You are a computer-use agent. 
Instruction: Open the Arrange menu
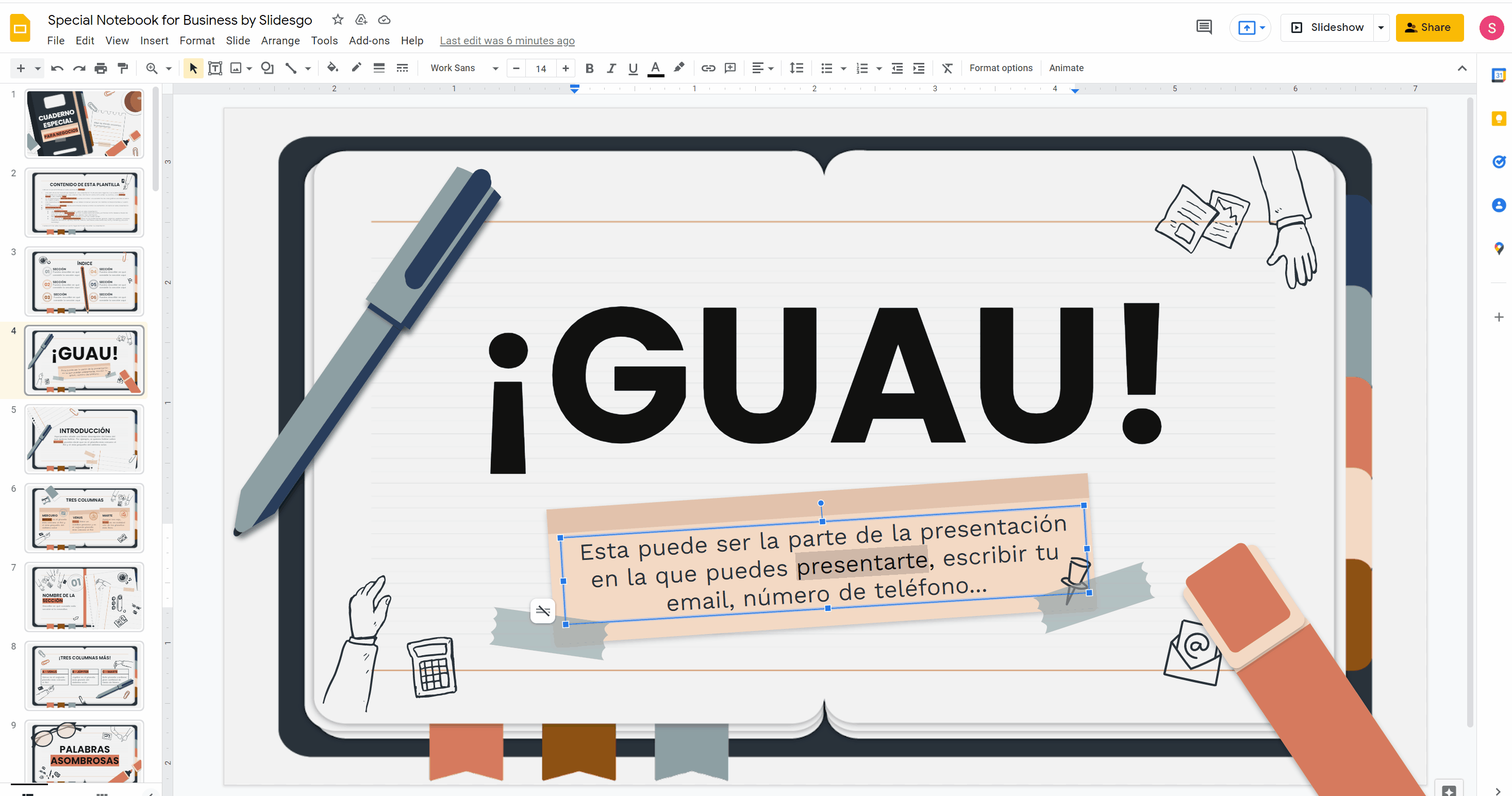tap(281, 40)
